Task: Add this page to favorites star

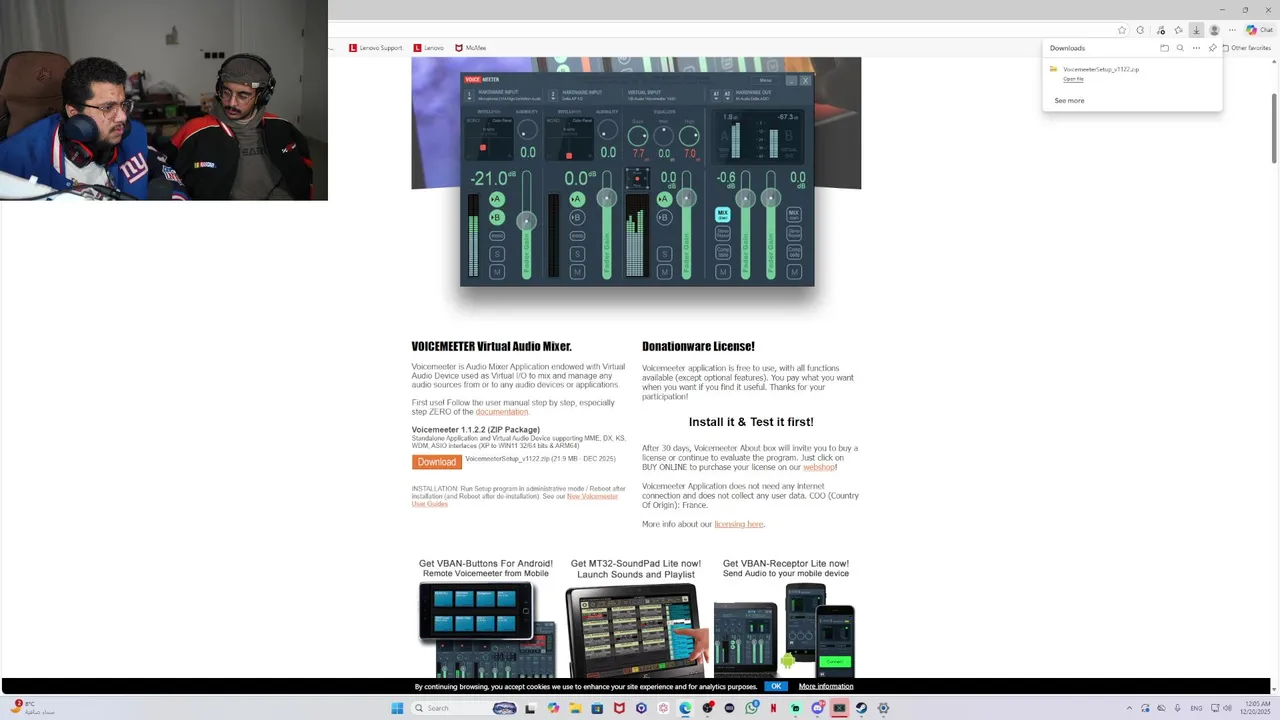Action: (x=1122, y=30)
